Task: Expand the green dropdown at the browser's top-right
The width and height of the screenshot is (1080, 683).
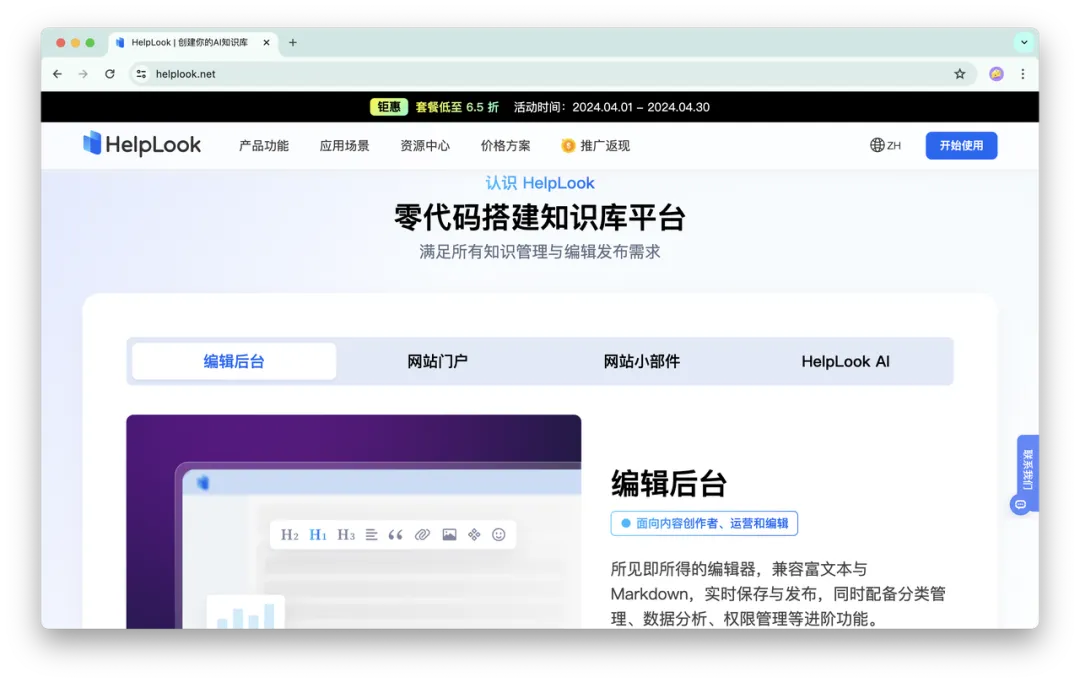Action: (1022, 42)
